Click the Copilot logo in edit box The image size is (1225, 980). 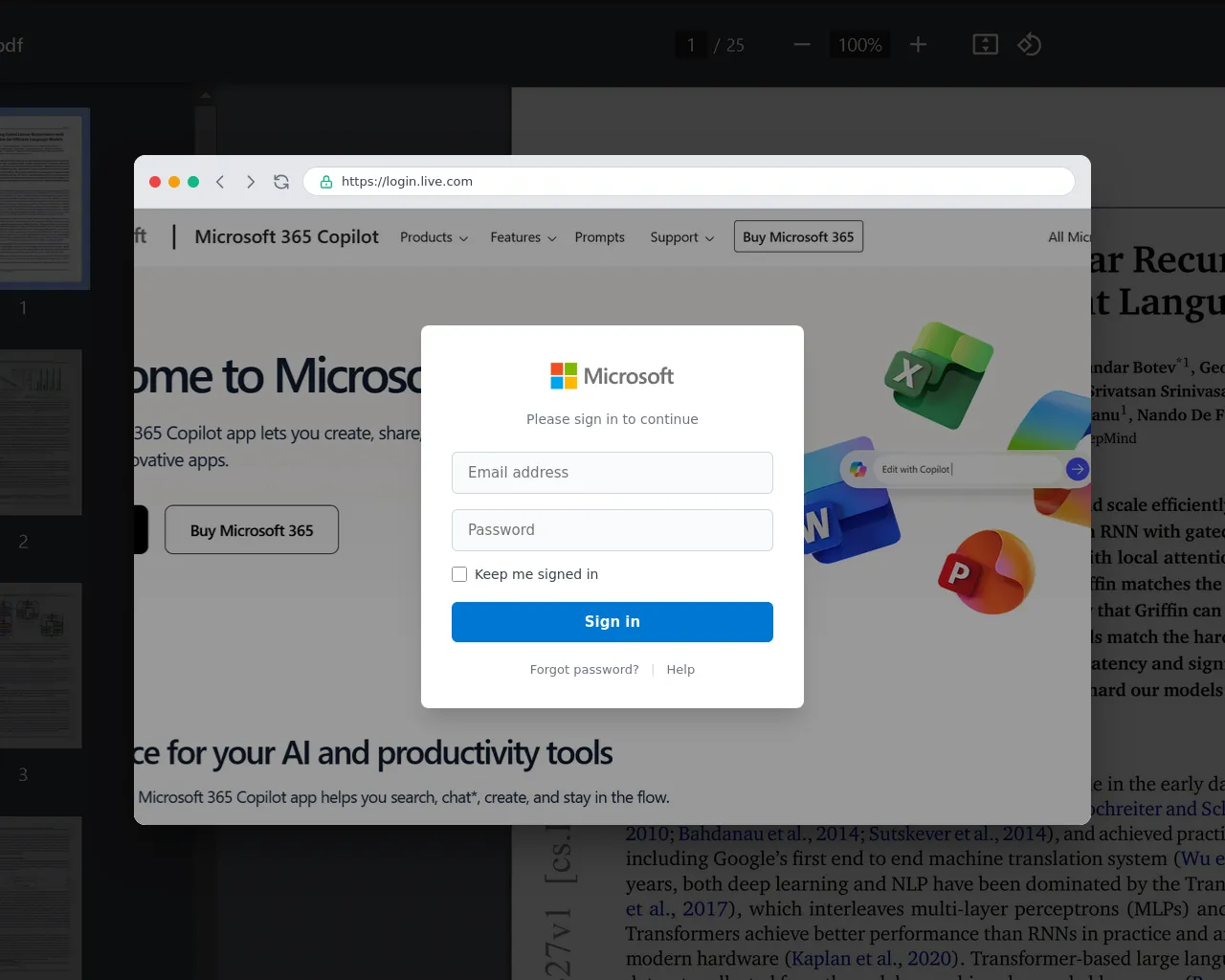point(858,469)
